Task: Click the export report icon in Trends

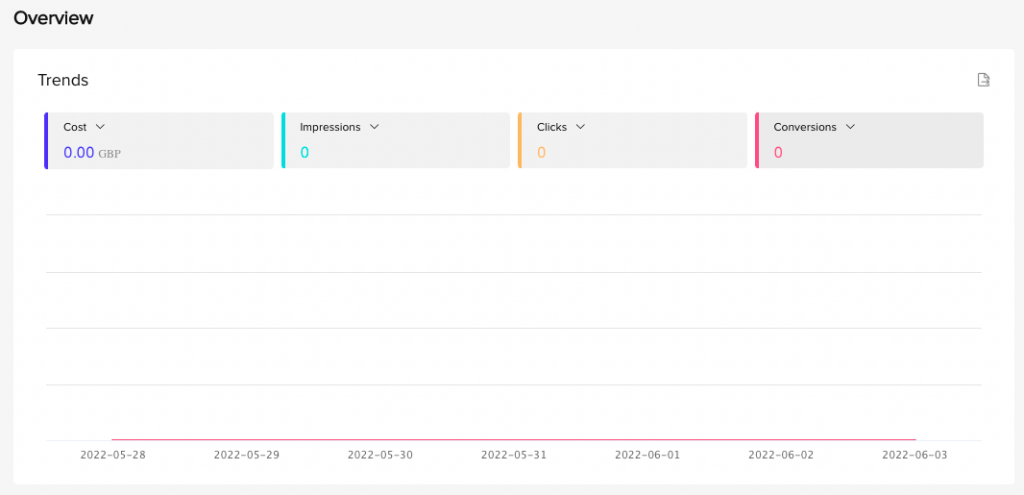Action: (x=983, y=80)
